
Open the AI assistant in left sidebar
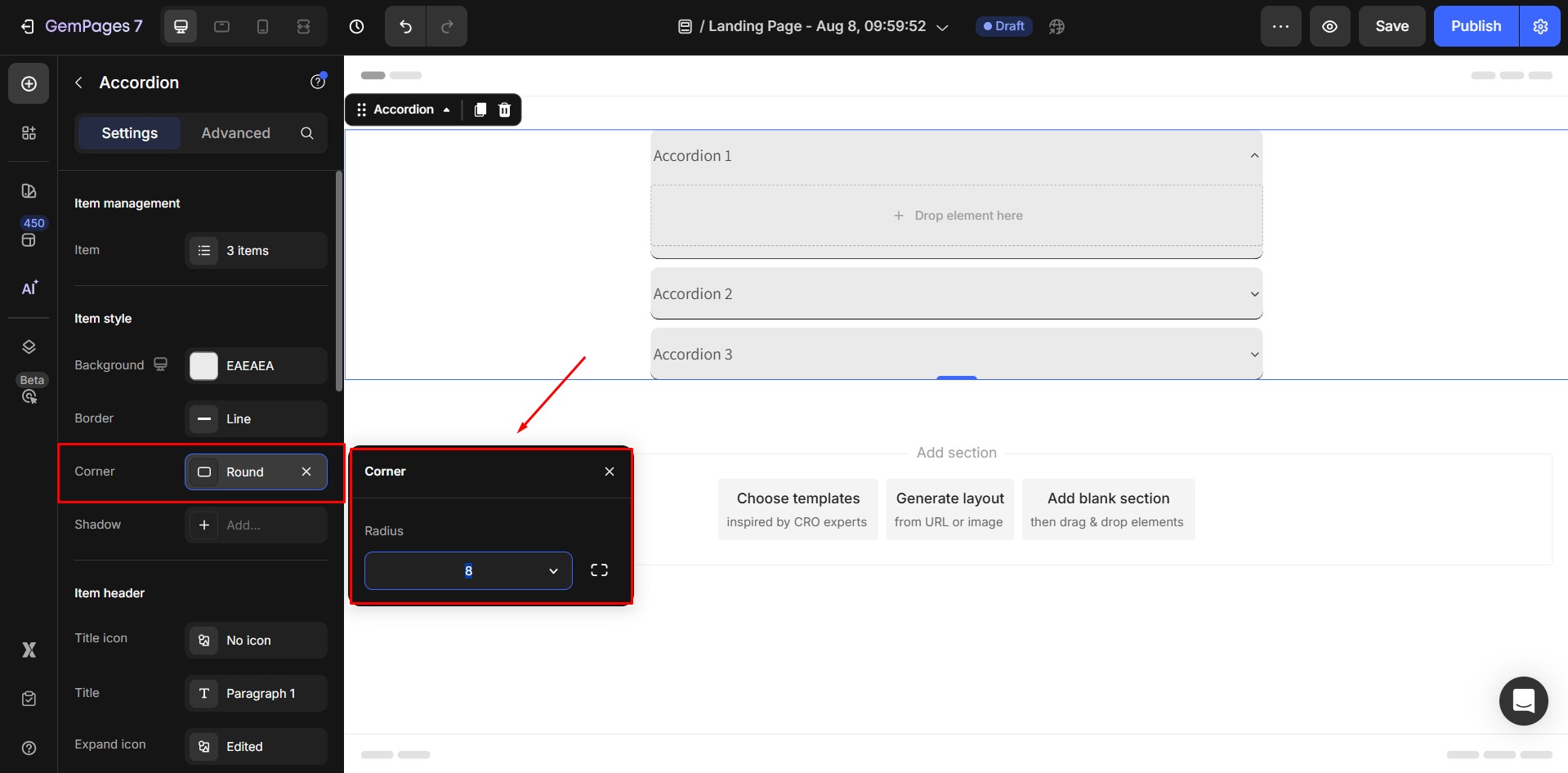pyautogui.click(x=29, y=288)
